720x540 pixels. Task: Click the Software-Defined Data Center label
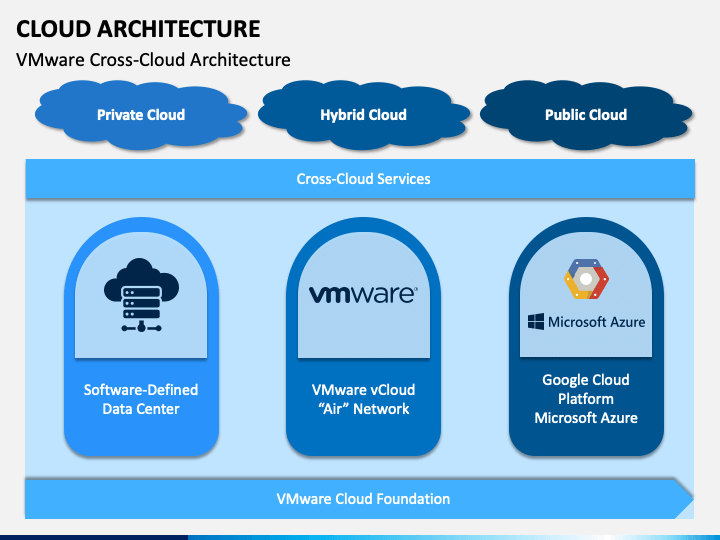coord(141,399)
